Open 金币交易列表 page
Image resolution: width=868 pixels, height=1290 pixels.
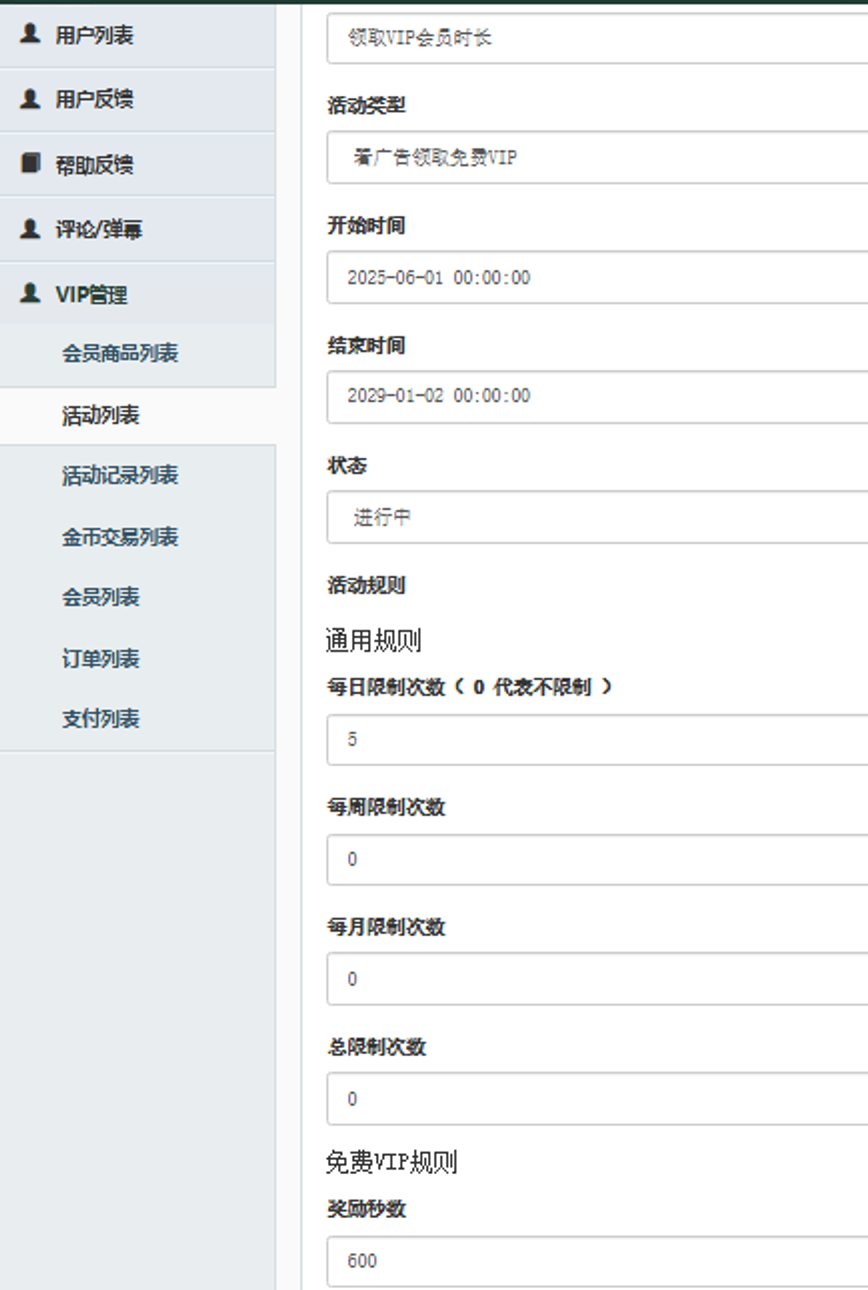(x=120, y=537)
